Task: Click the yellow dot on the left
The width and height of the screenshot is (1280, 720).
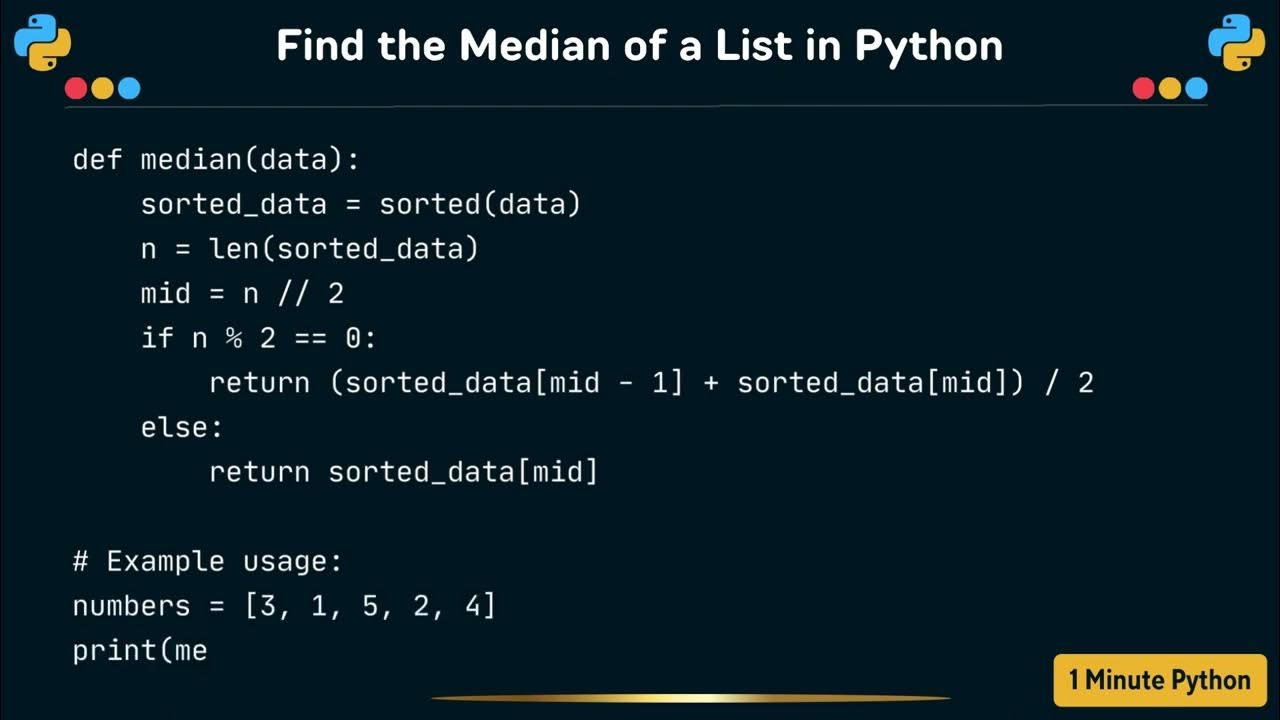Action: point(102,89)
